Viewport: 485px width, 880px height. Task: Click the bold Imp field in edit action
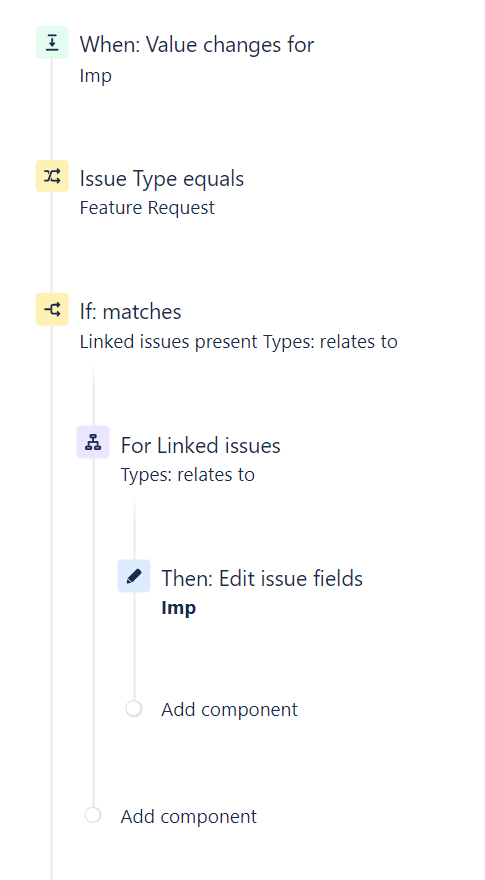coord(179,608)
